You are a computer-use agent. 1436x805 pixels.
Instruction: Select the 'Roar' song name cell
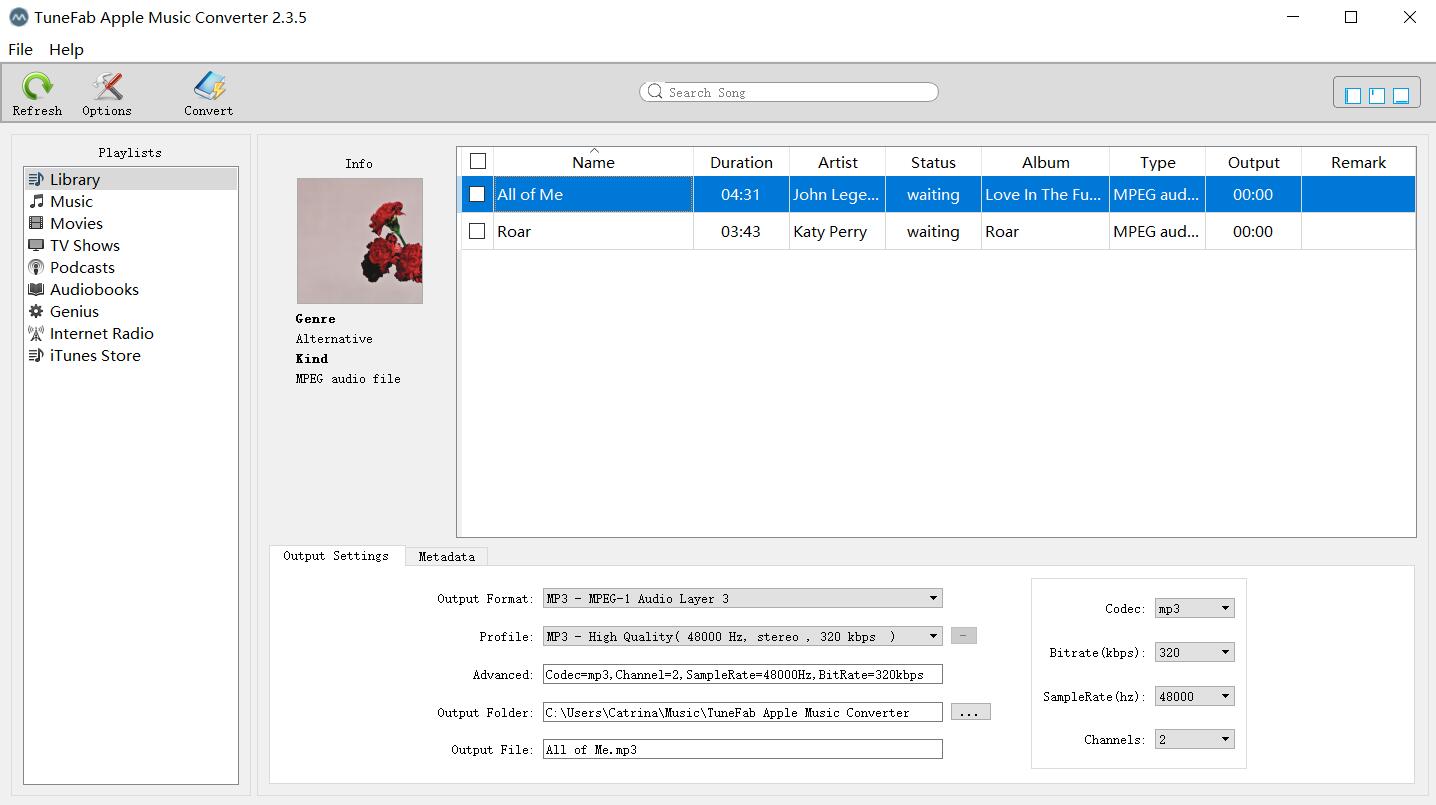[593, 231]
